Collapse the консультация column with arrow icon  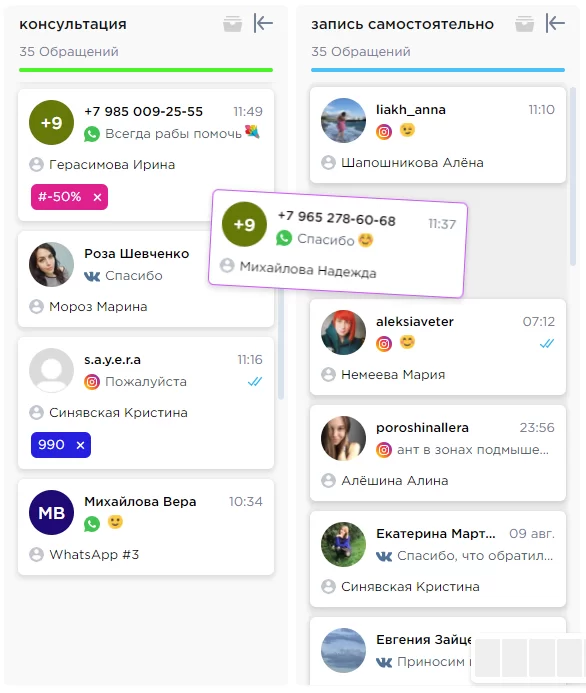pos(263,23)
